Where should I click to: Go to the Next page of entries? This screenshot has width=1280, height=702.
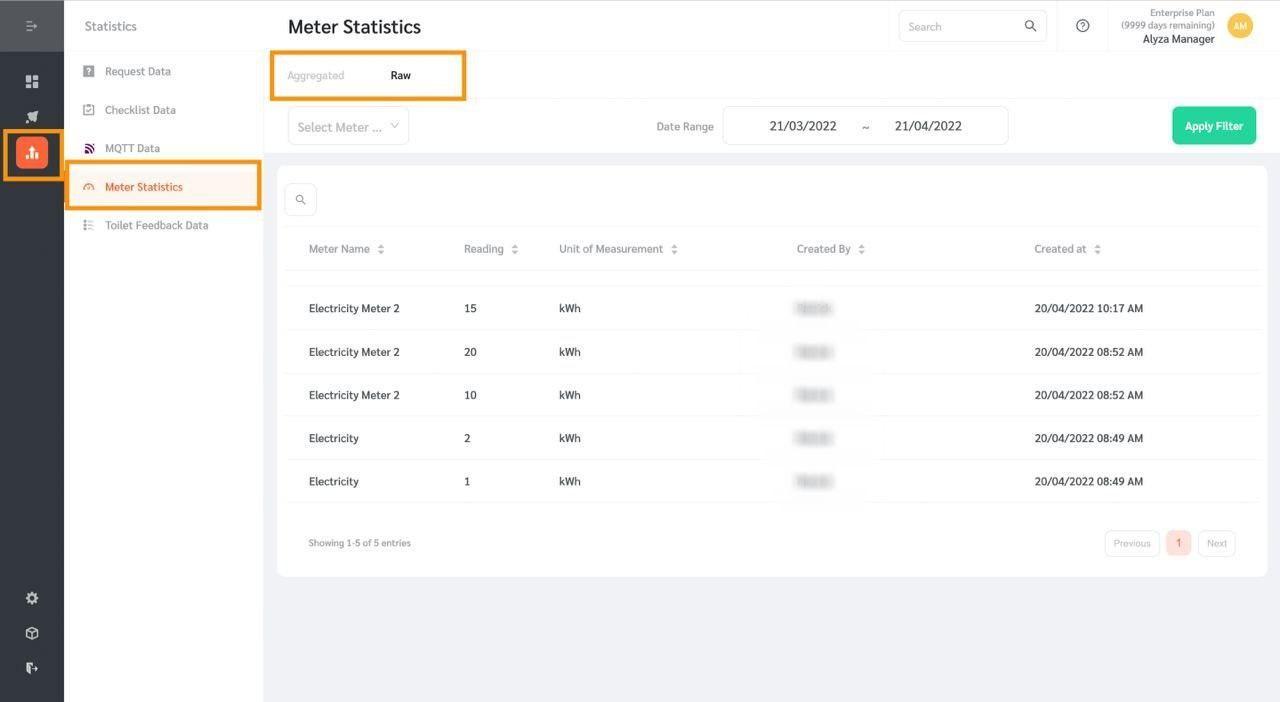1216,542
